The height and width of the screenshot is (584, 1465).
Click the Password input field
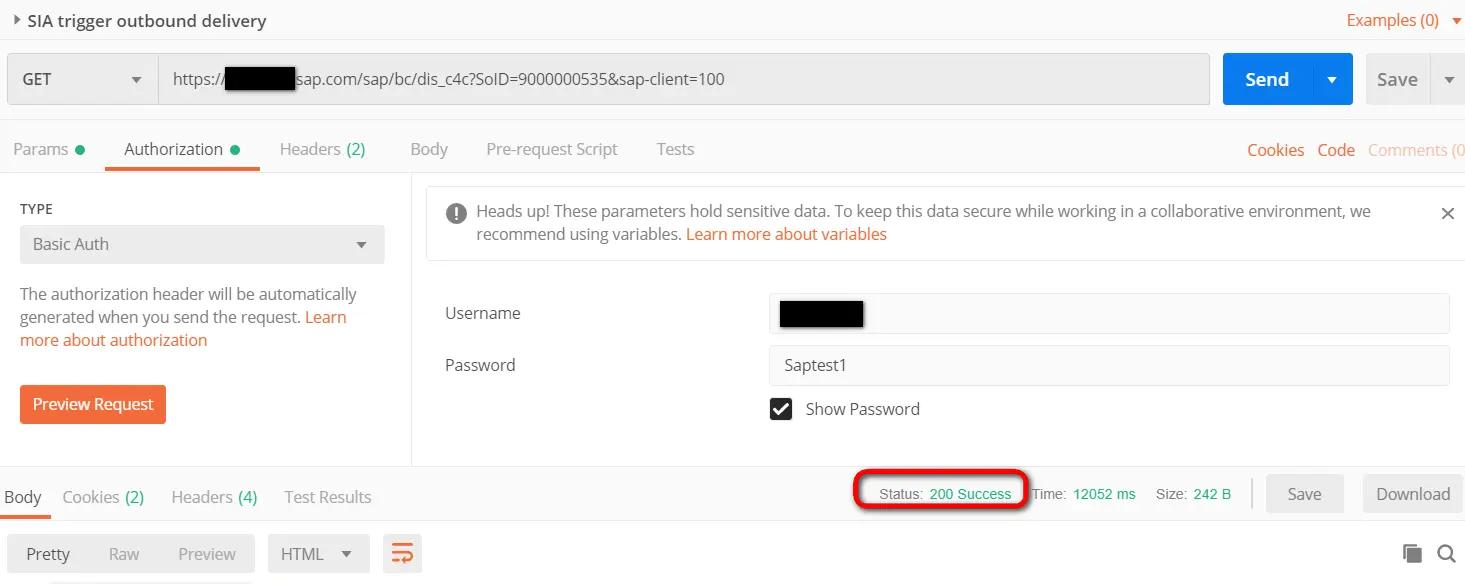(1109, 365)
